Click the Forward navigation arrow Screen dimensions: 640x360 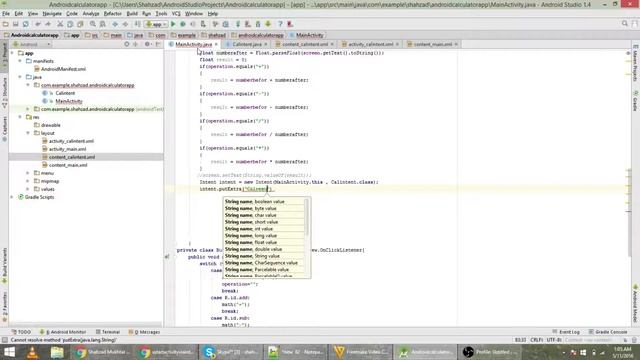[x=125, y=24]
